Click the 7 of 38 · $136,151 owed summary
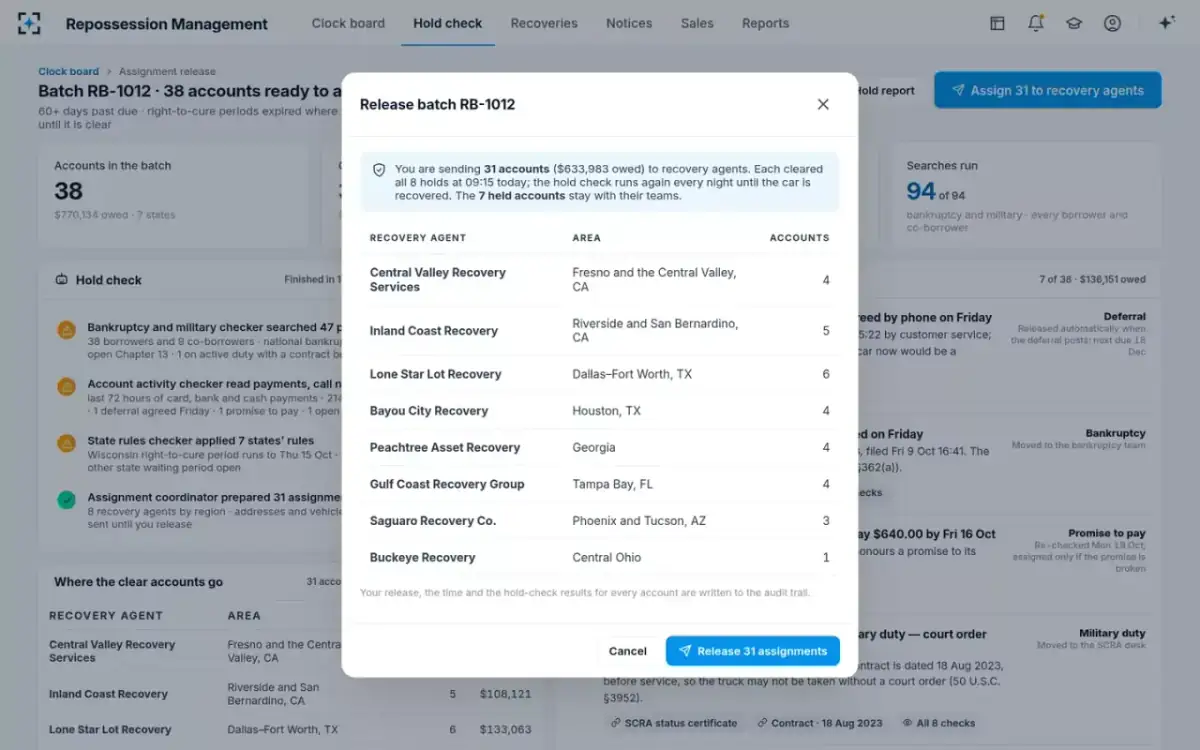This screenshot has height=750, width=1200. point(1092,280)
